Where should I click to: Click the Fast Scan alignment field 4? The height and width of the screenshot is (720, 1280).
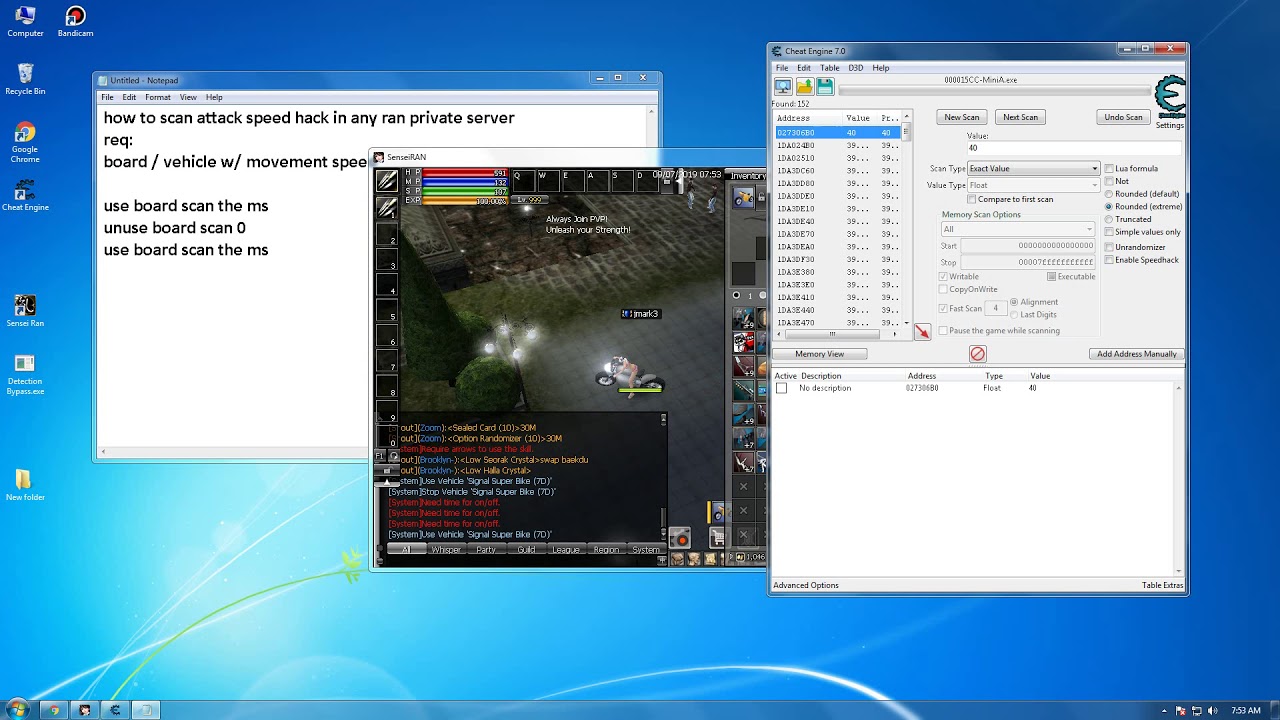tap(996, 308)
